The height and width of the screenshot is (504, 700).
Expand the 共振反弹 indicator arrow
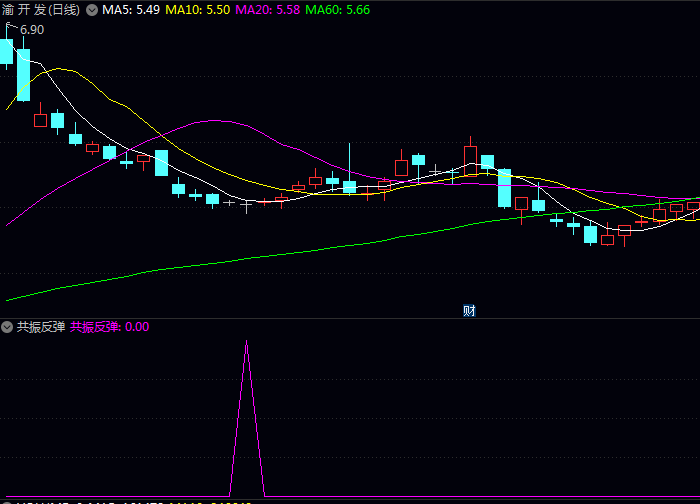(7, 327)
